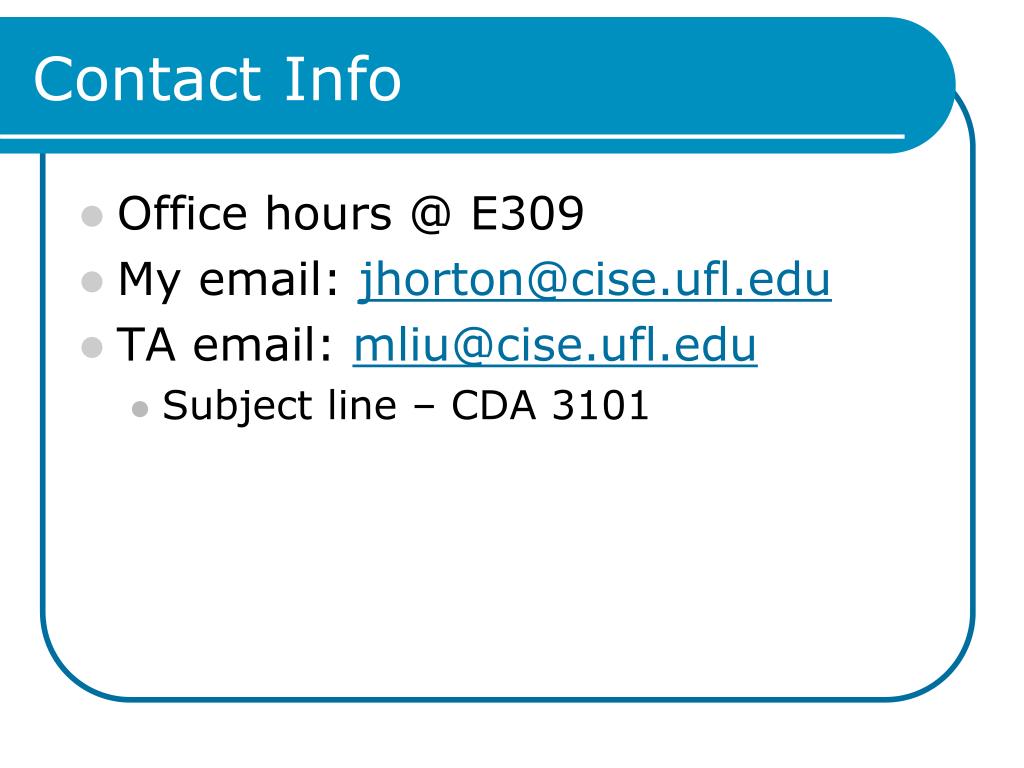Screen dimensions: 1024x768
Task: Select the Subject line sub-bullet text
Action: click(x=406, y=406)
